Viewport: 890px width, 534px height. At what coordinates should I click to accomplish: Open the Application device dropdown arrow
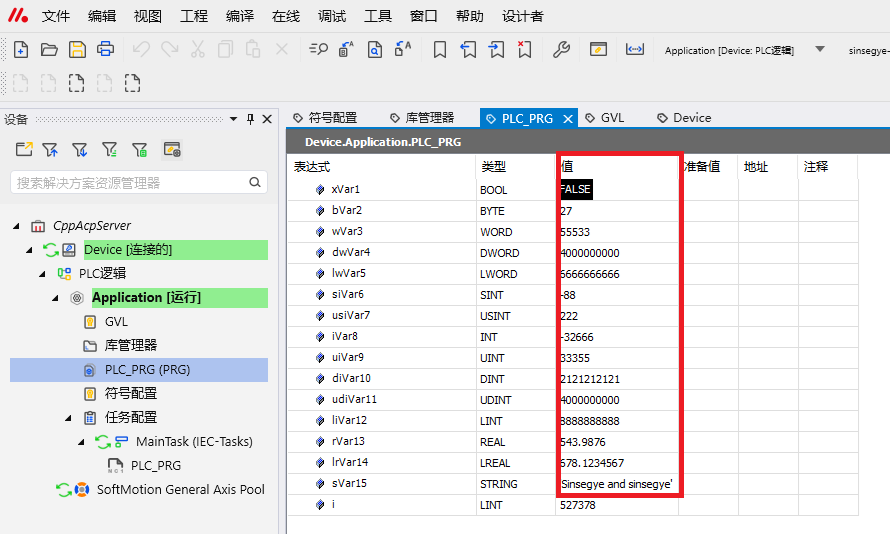[x=820, y=49]
